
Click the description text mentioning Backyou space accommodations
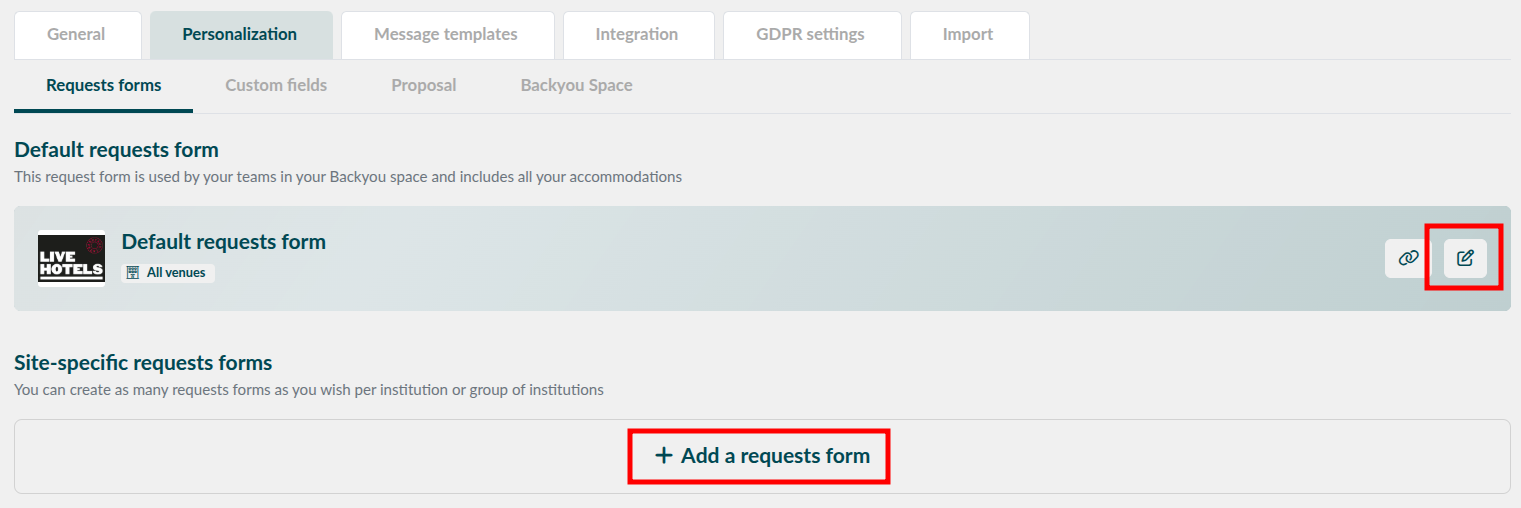tap(348, 177)
